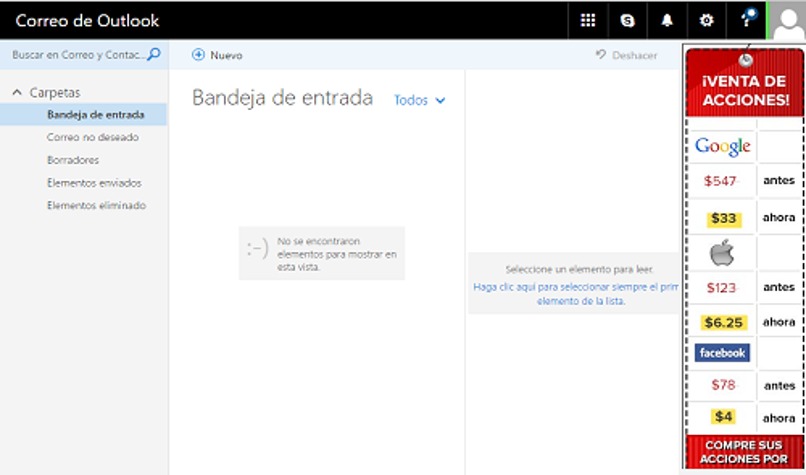This screenshot has height=475, width=806.
Task: Open help with the question mark icon
Action: (746, 19)
